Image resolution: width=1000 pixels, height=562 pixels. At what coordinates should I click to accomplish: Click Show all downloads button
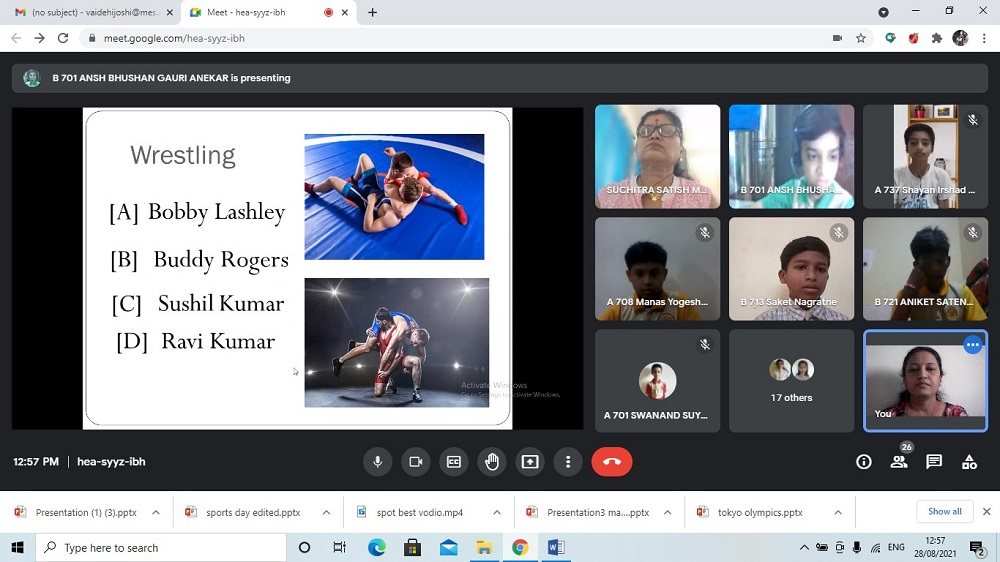944,512
